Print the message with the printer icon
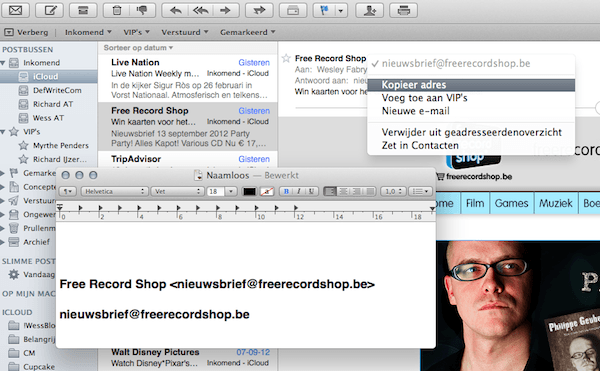 (403, 10)
